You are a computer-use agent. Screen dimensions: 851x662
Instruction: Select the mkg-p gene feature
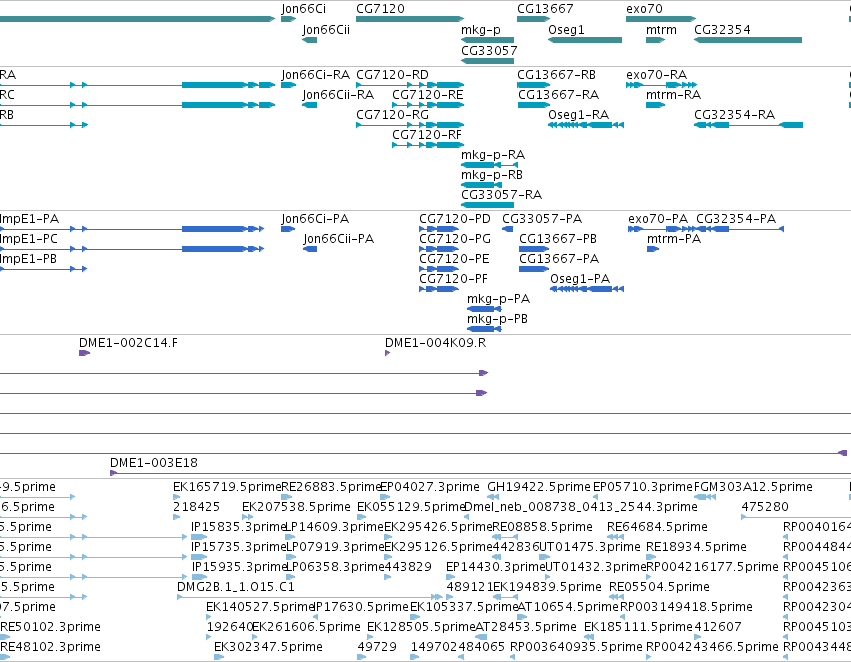[x=487, y=40]
